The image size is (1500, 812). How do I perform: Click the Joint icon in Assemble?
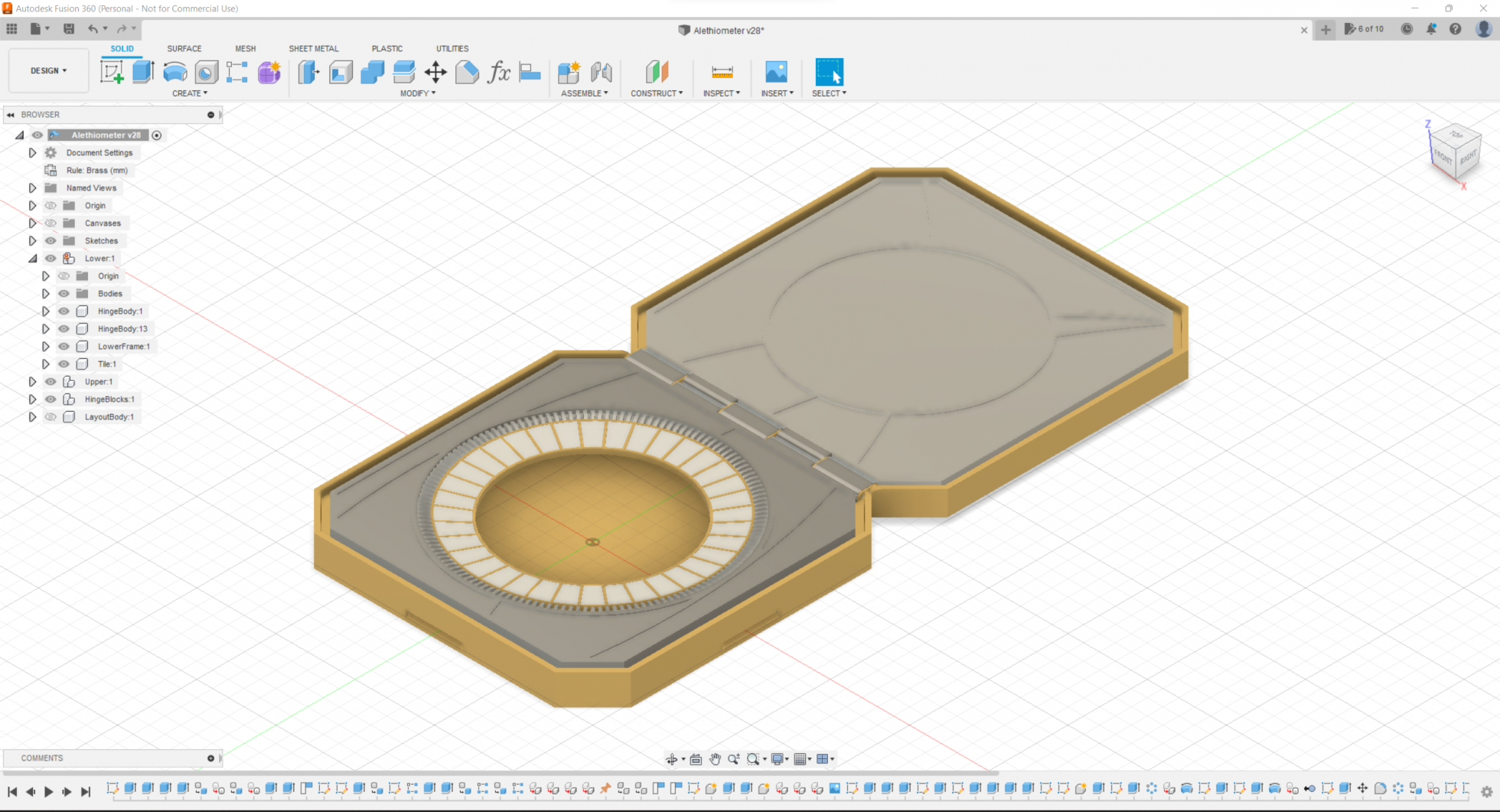click(602, 72)
